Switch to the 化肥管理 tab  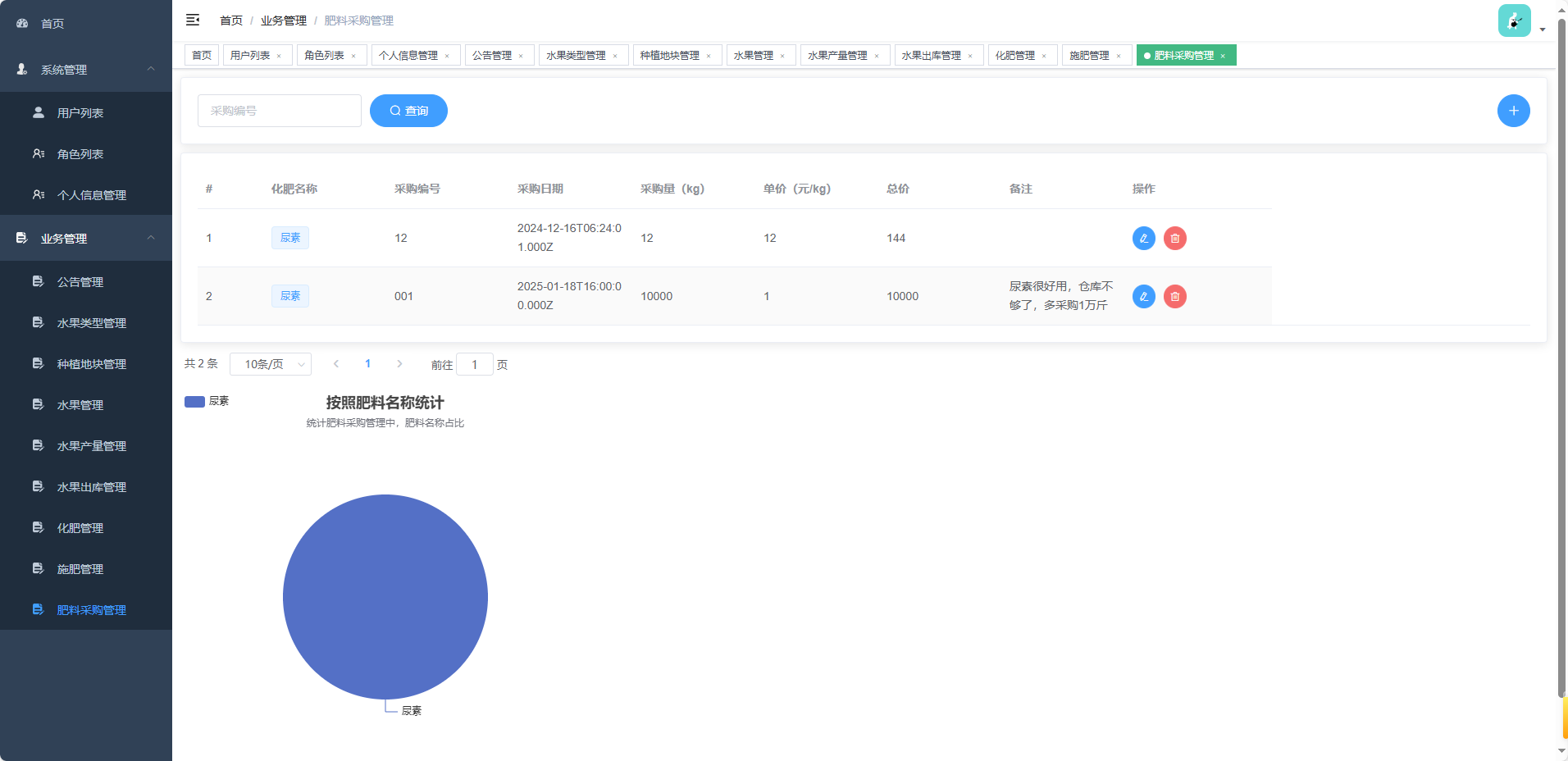tap(1016, 55)
